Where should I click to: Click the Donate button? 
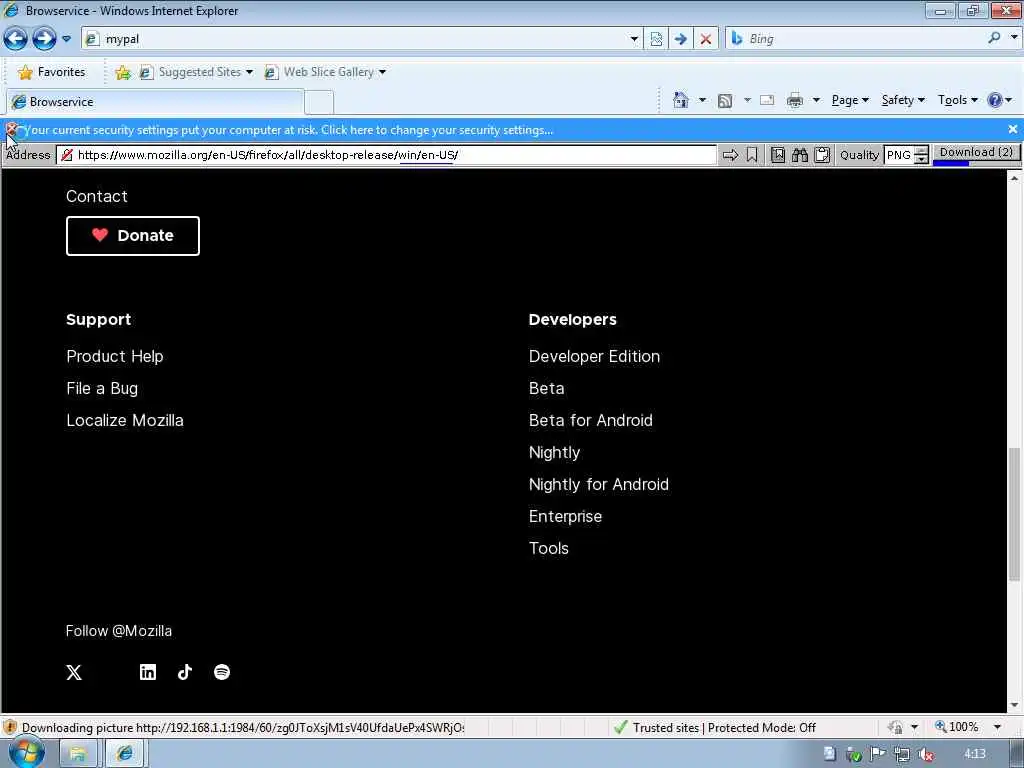(x=133, y=236)
